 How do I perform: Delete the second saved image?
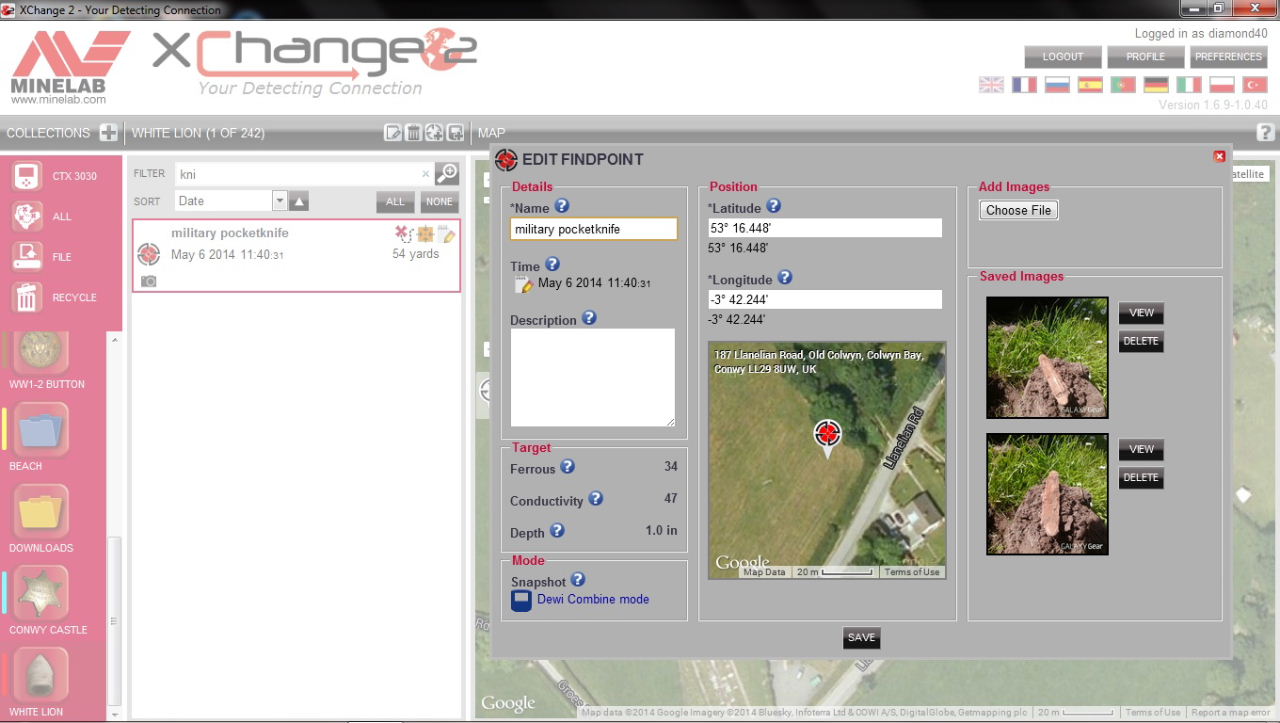1141,477
